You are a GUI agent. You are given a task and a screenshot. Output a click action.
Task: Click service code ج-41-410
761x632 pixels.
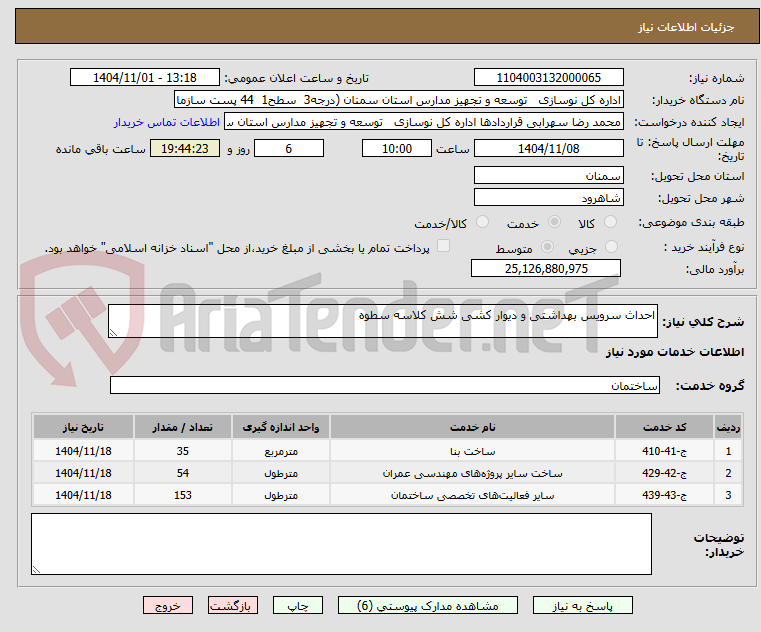tap(664, 451)
